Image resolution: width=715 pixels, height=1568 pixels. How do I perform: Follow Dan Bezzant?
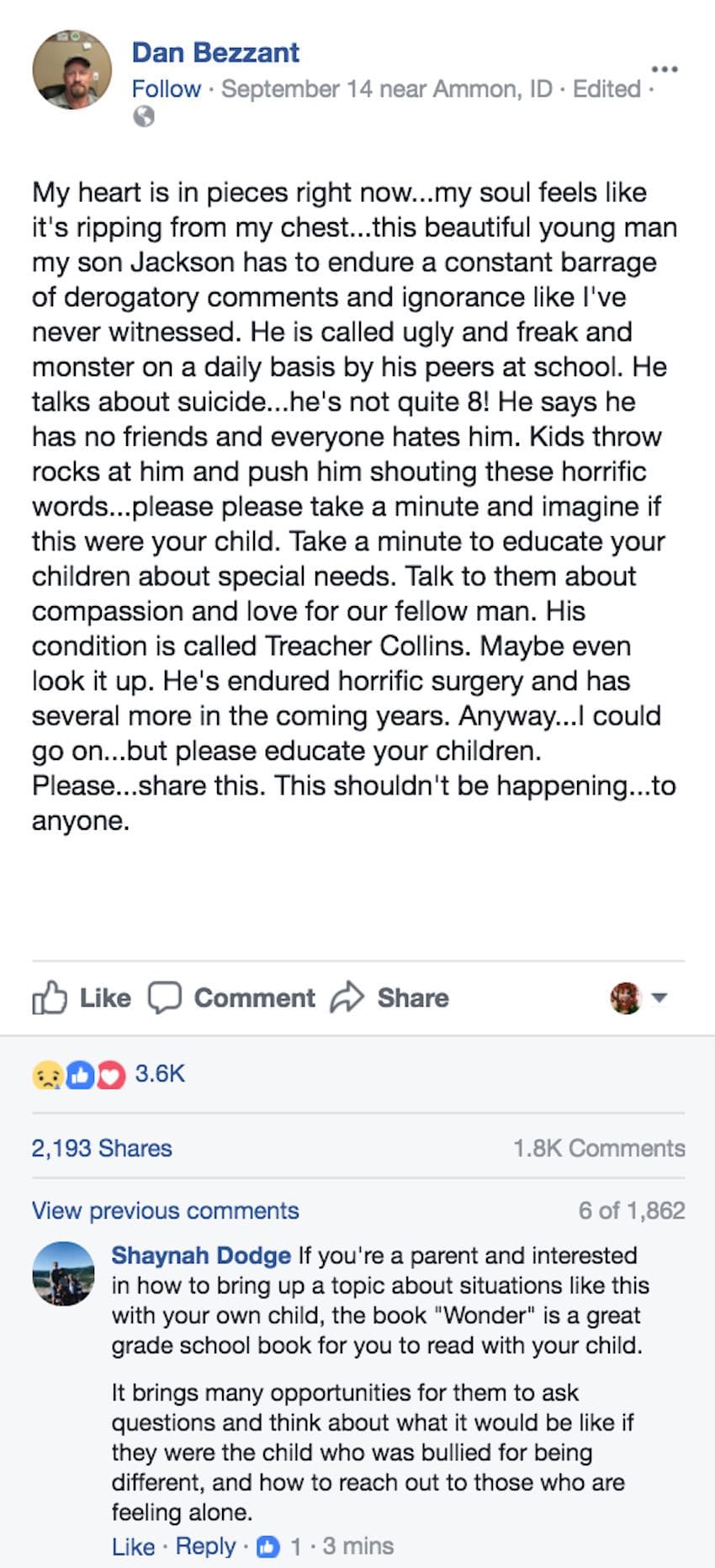167,88
